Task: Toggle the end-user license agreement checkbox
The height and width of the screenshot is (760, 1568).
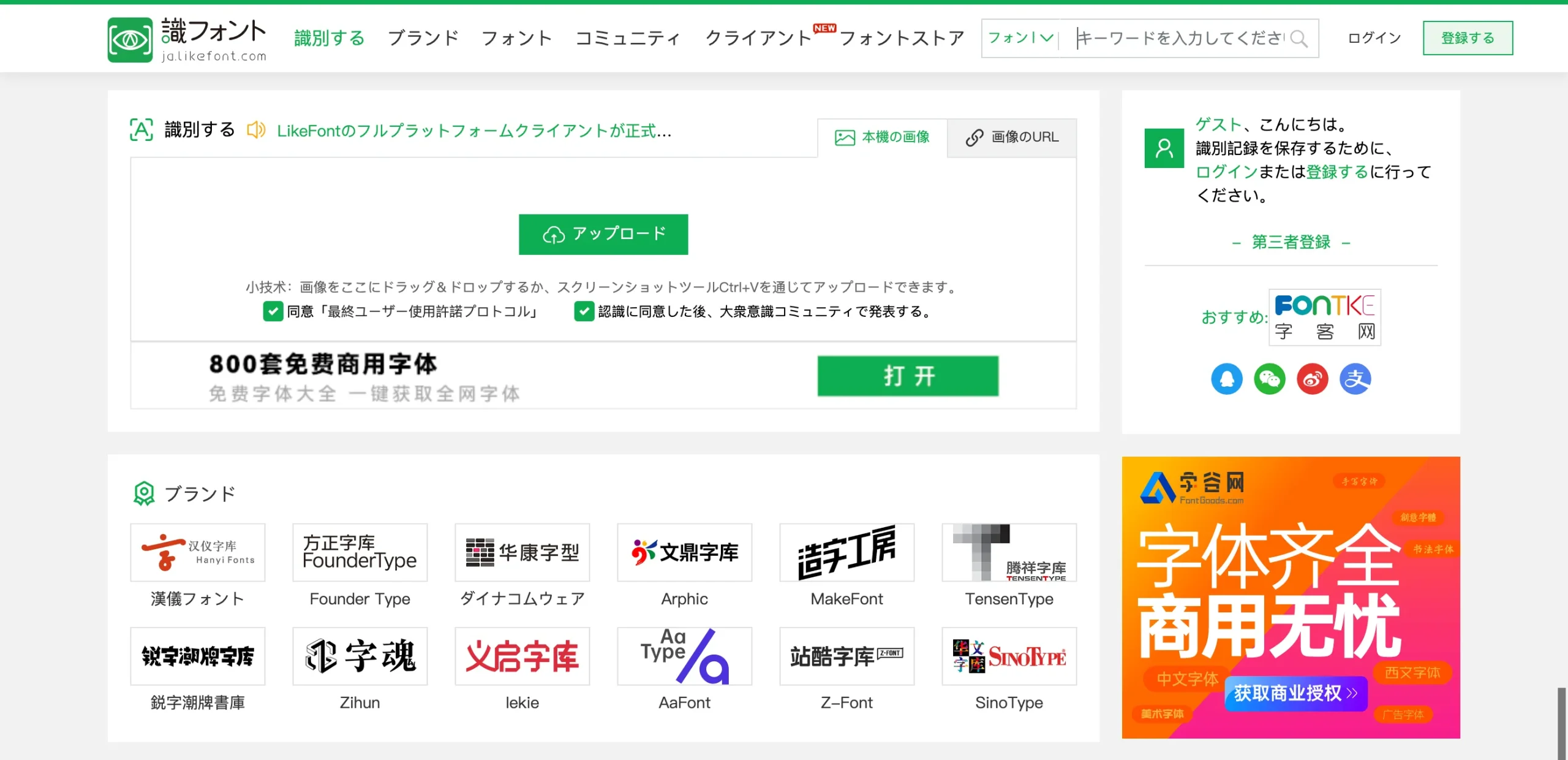Action: point(273,311)
